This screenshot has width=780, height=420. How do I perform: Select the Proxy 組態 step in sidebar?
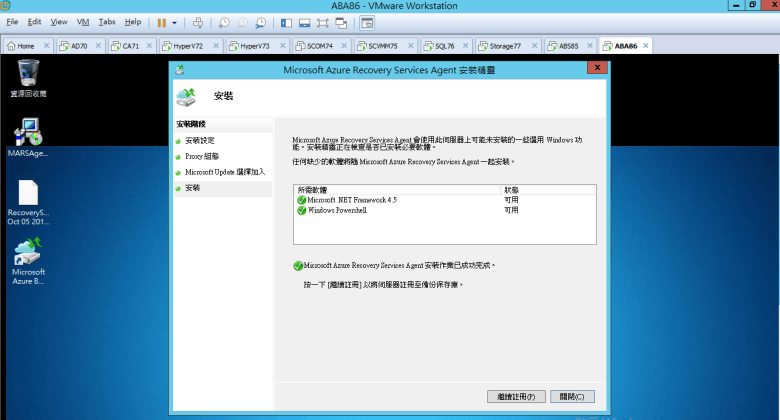tap(201, 156)
